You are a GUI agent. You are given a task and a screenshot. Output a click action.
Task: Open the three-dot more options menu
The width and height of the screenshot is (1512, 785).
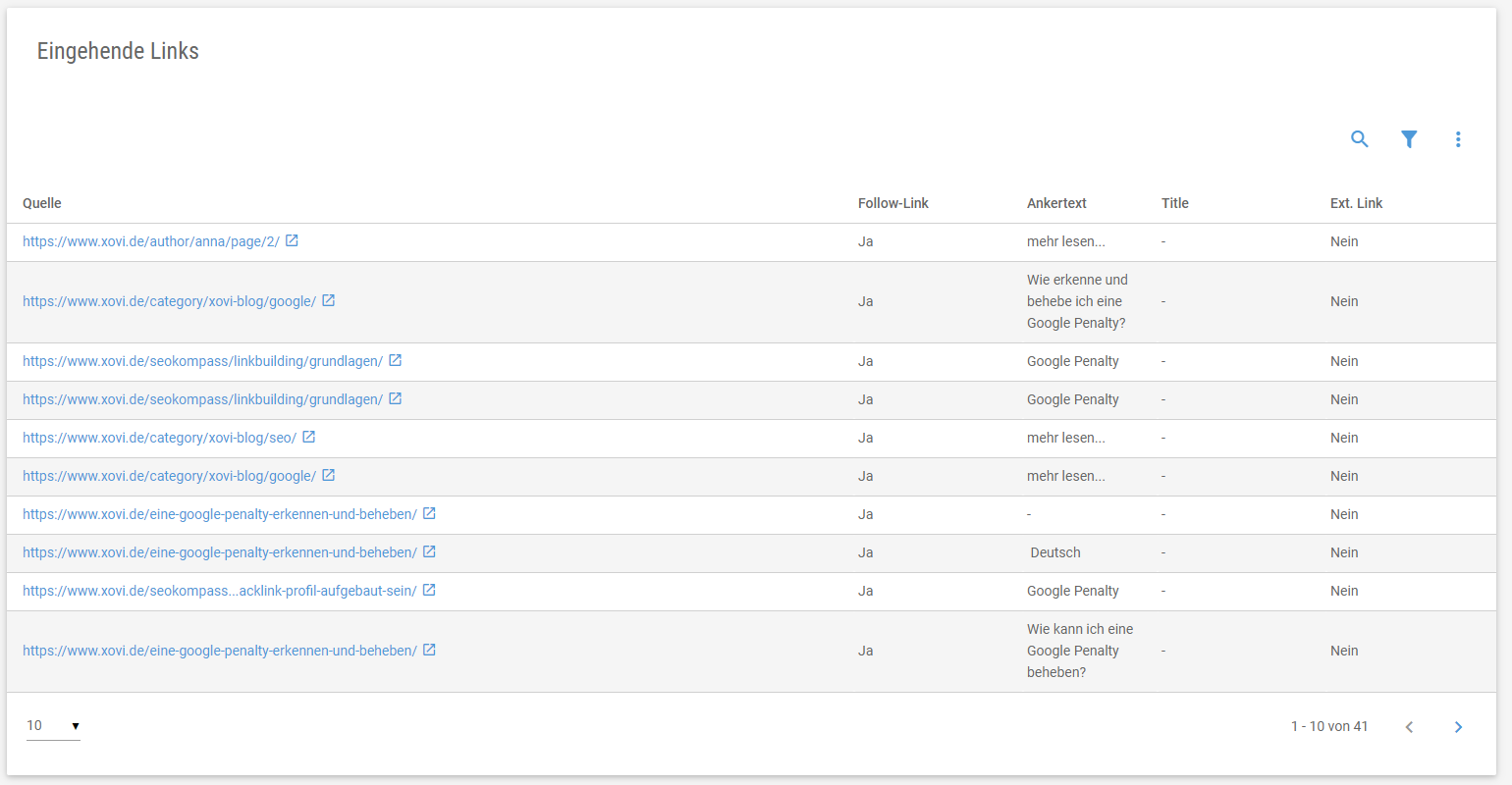coord(1458,139)
